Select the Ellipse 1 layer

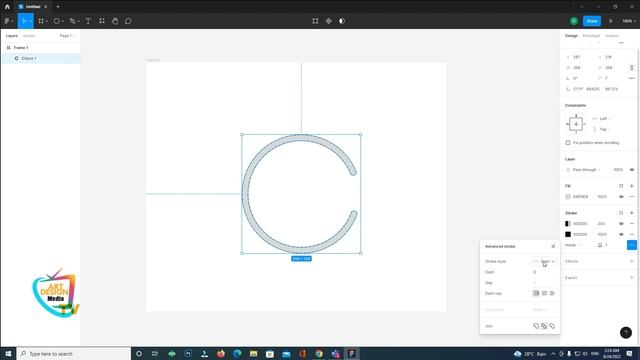41,58
